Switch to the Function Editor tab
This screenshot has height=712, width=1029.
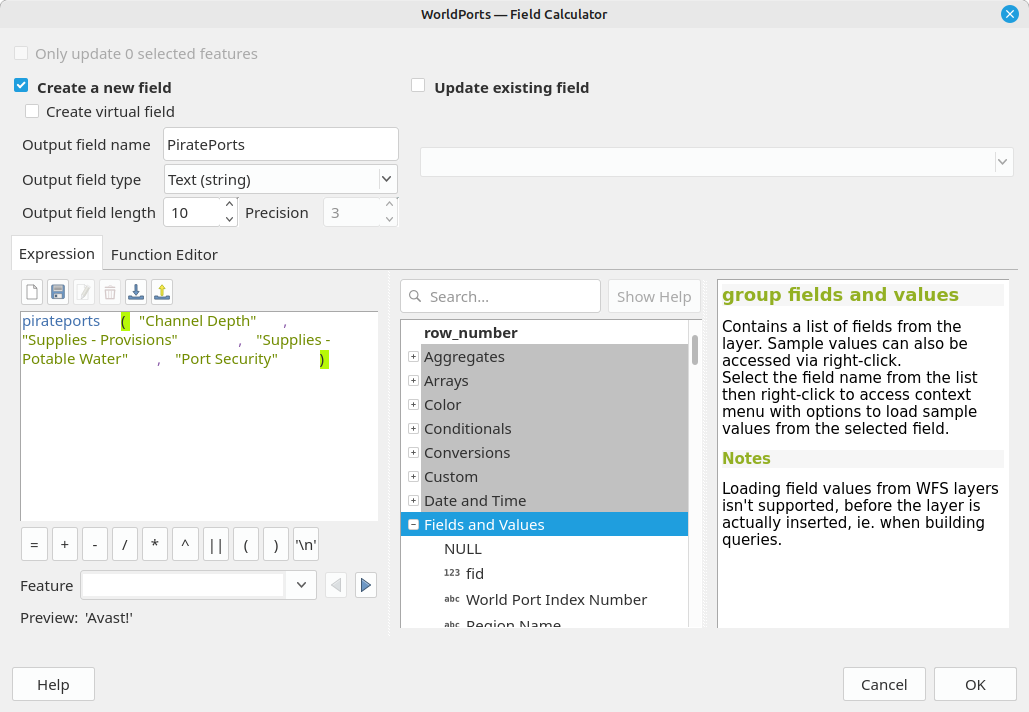(x=164, y=254)
